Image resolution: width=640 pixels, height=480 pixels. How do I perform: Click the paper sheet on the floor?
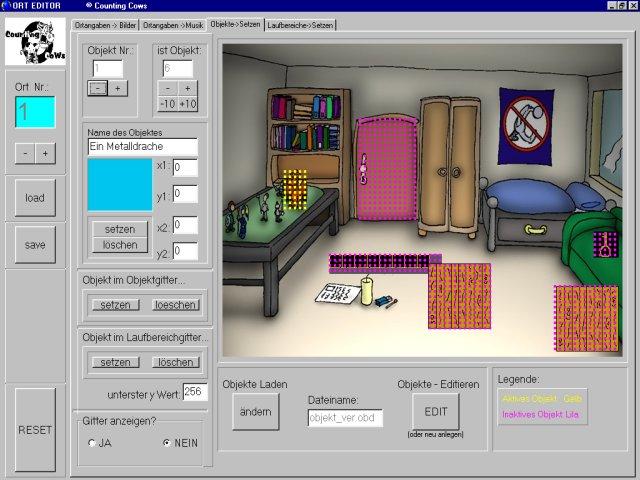[337, 293]
